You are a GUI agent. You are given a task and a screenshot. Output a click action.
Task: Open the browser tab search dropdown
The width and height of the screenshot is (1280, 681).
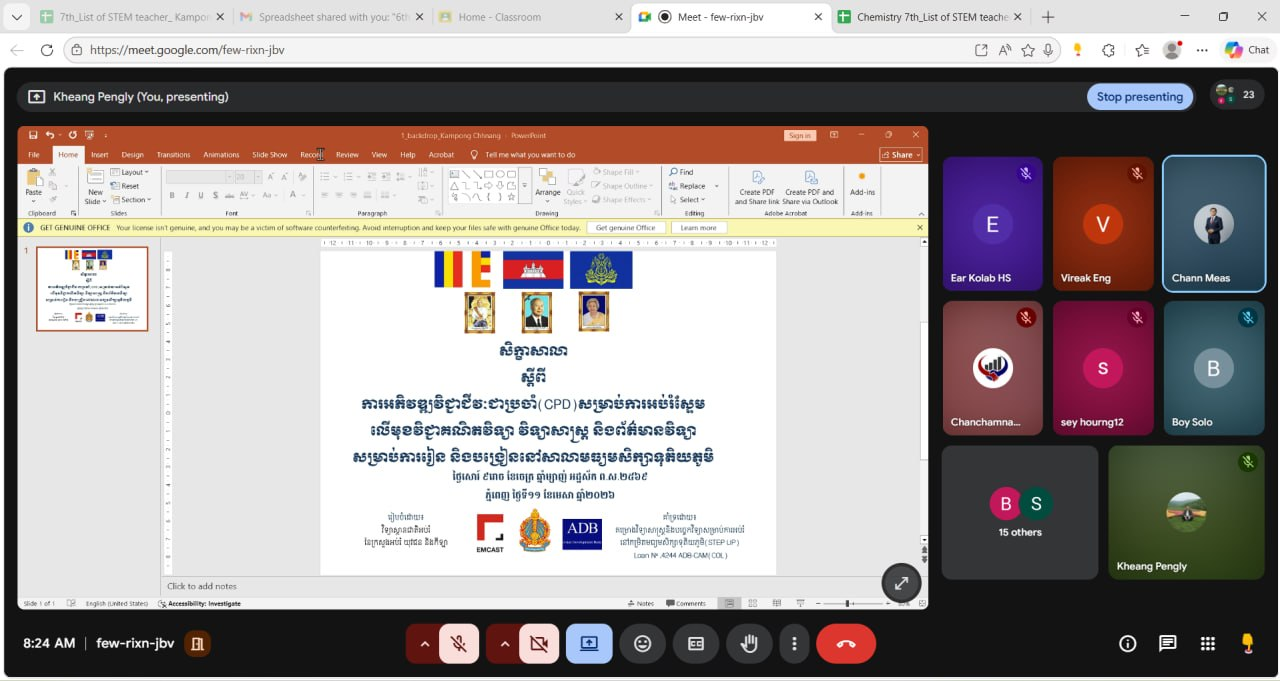16,17
